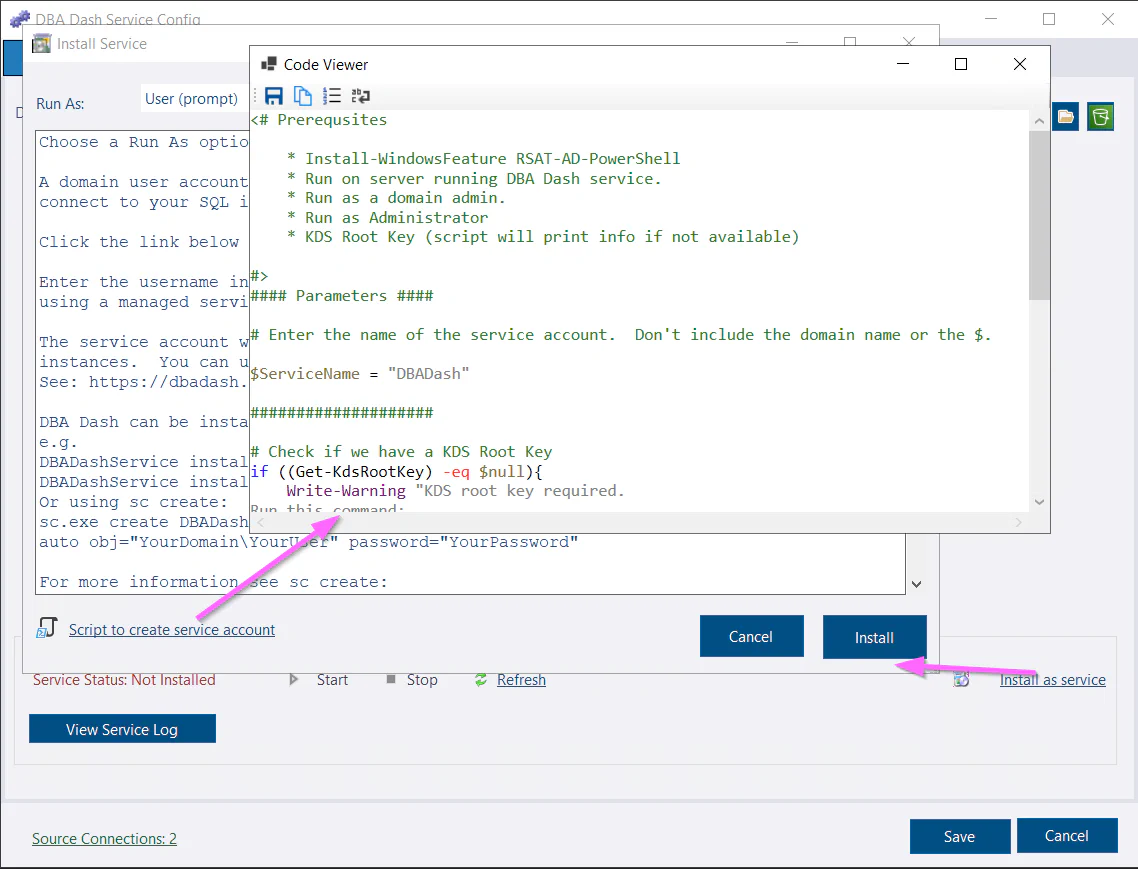Toggle line numbers in Code Viewer

click(332, 96)
